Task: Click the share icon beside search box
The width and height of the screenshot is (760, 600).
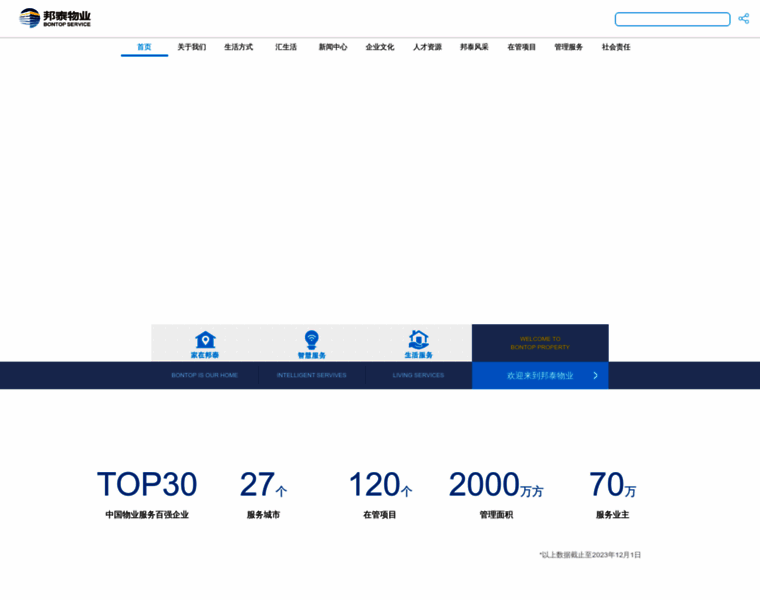Action: click(744, 18)
